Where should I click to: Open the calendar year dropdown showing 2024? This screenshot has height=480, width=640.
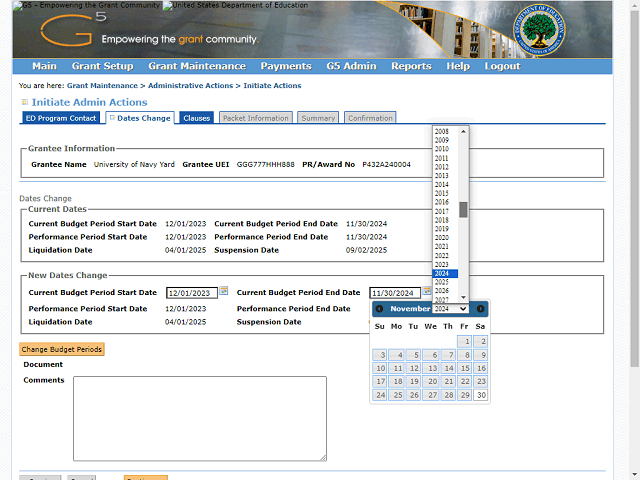450,309
